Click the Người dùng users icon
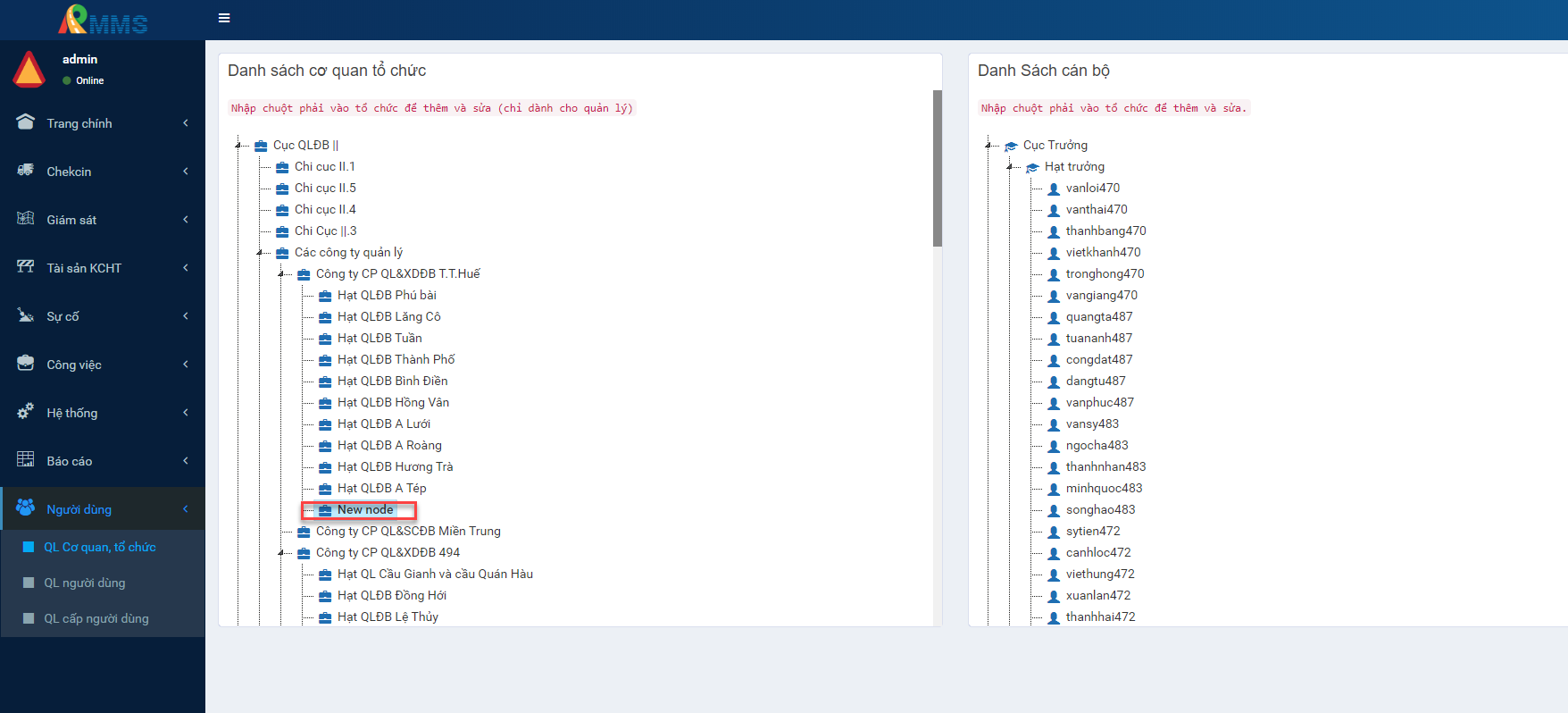Image resolution: width=1568 pixels, height=713 pixels. click(26, 508)
